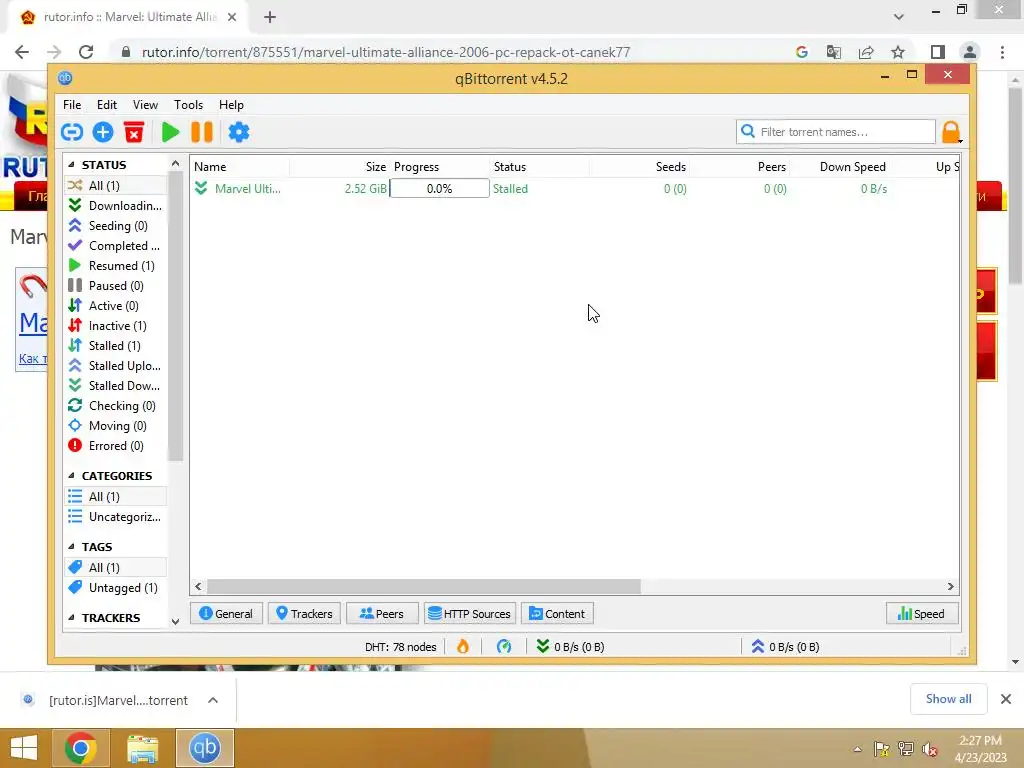Select the Resumed (1) filter
The image size is (1024, 768).
116,266
